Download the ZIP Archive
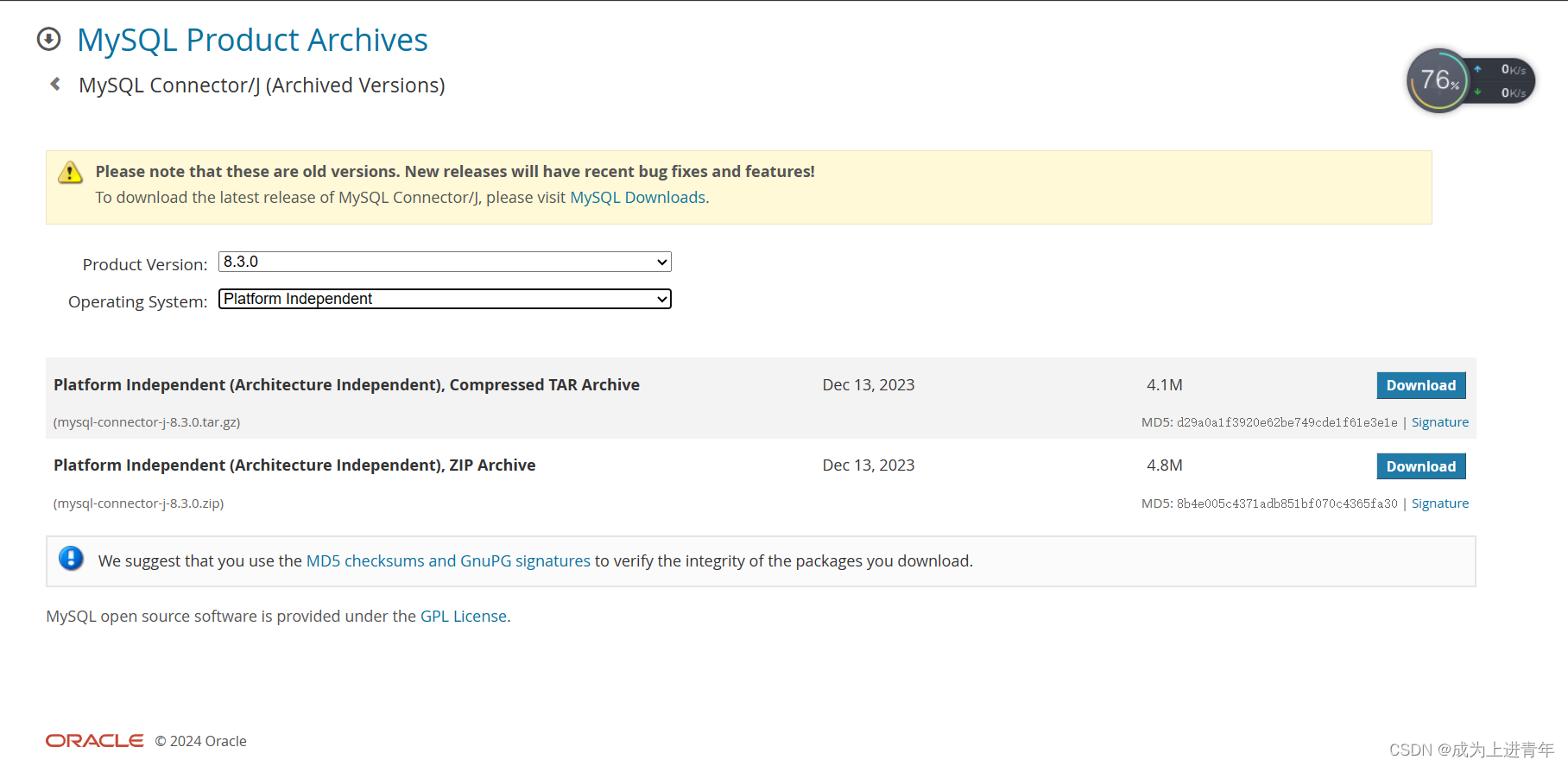 point(1420,466)
